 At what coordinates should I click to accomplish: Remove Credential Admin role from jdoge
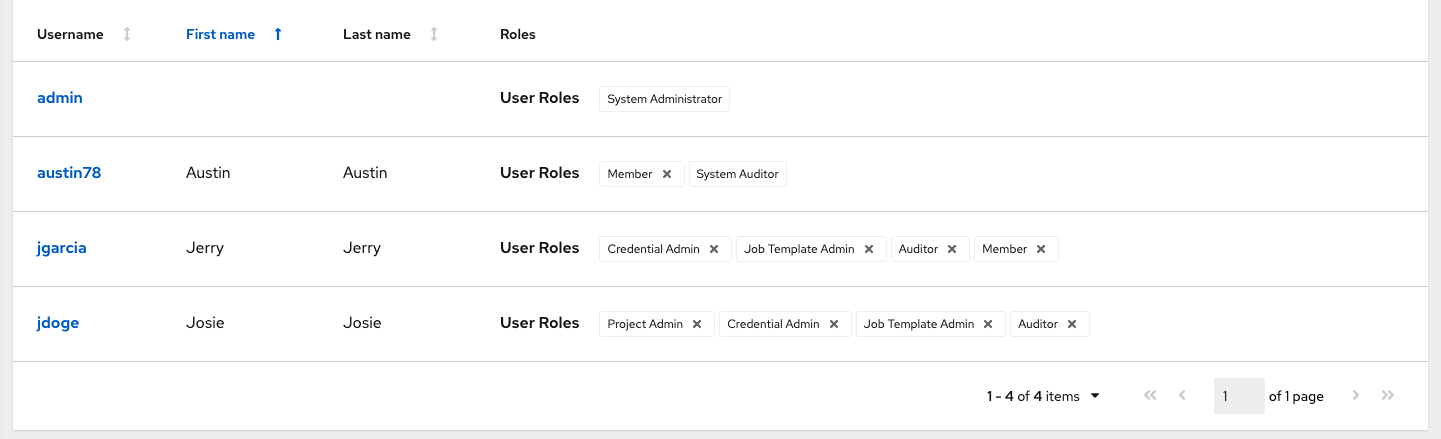click(834, 324)
